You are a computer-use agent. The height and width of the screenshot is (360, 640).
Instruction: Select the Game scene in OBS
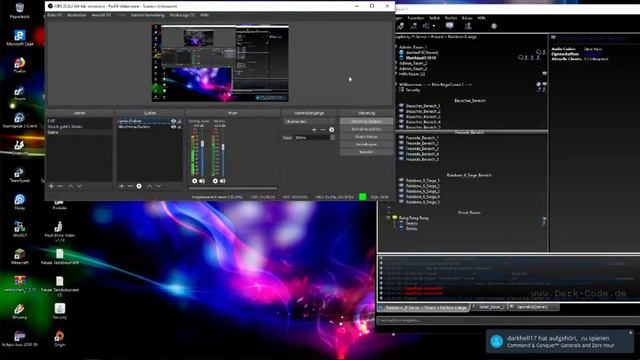point(79,132)
